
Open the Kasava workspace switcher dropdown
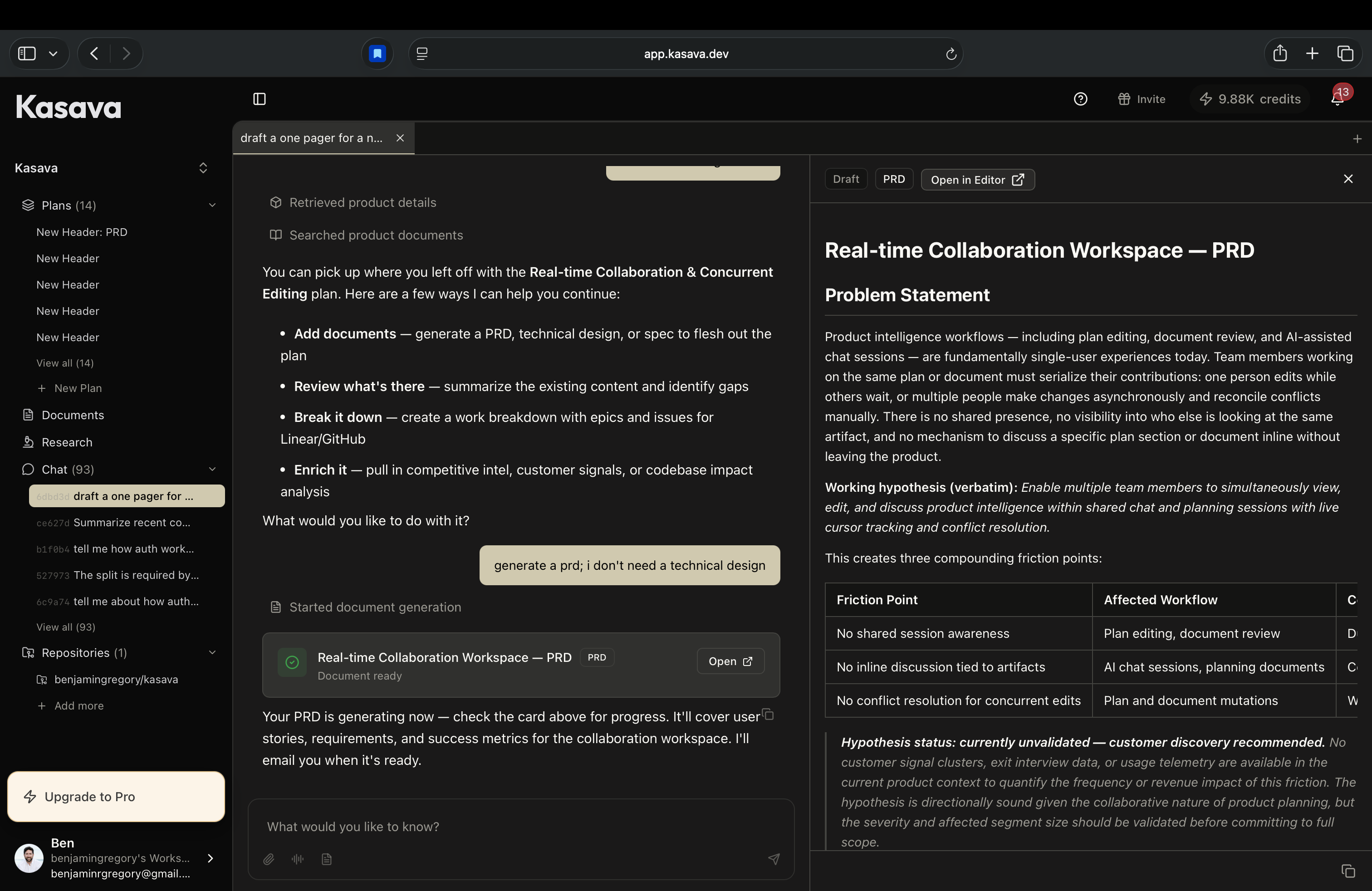pos(203,168)
